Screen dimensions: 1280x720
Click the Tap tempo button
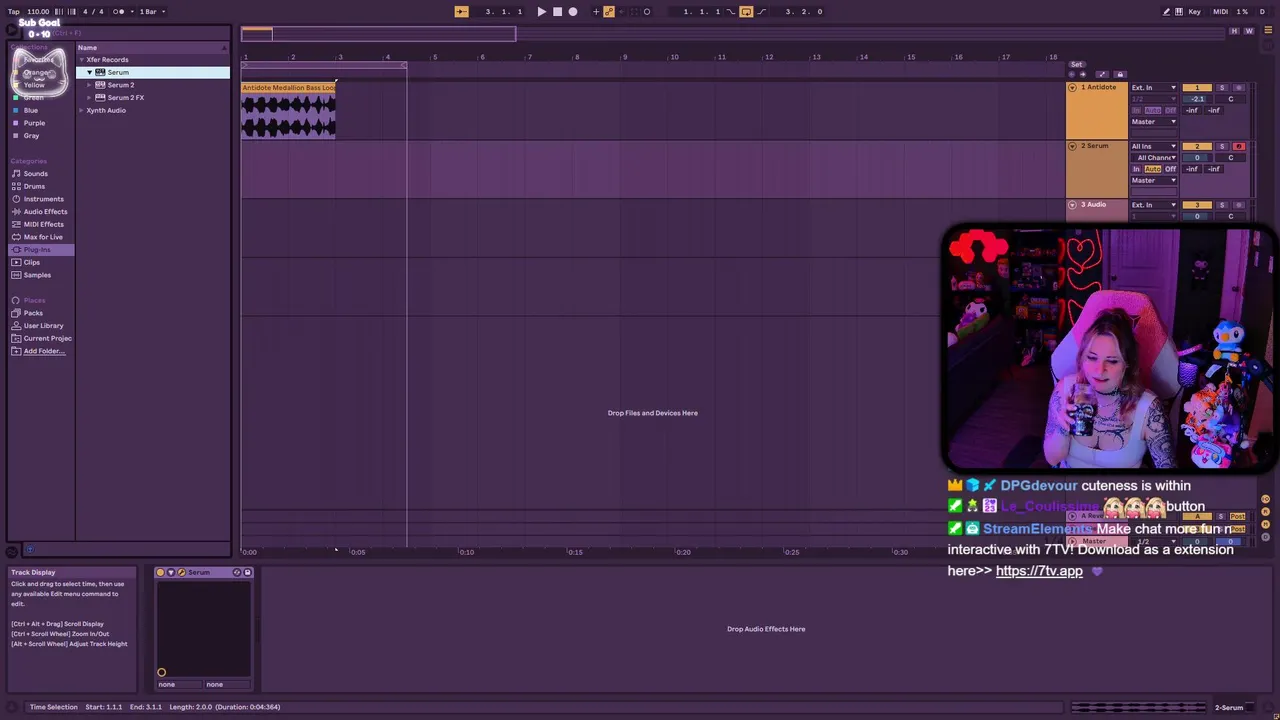pyautogui.click(x=14, y=12)
